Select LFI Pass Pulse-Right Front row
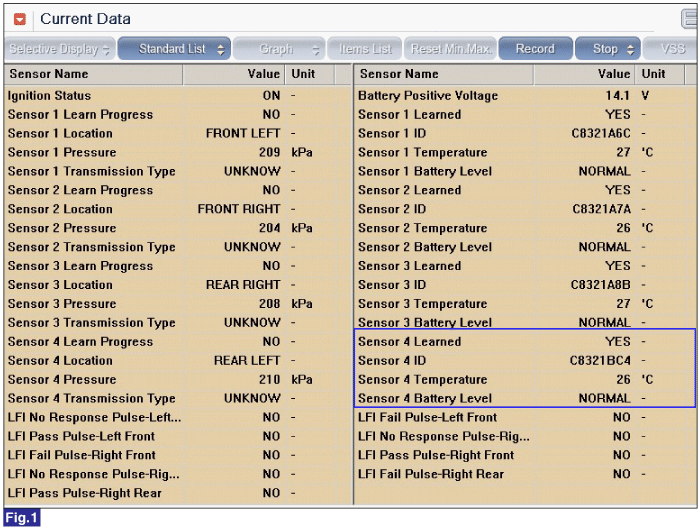Viewport: 700px width, 529px height. (525, 455)
